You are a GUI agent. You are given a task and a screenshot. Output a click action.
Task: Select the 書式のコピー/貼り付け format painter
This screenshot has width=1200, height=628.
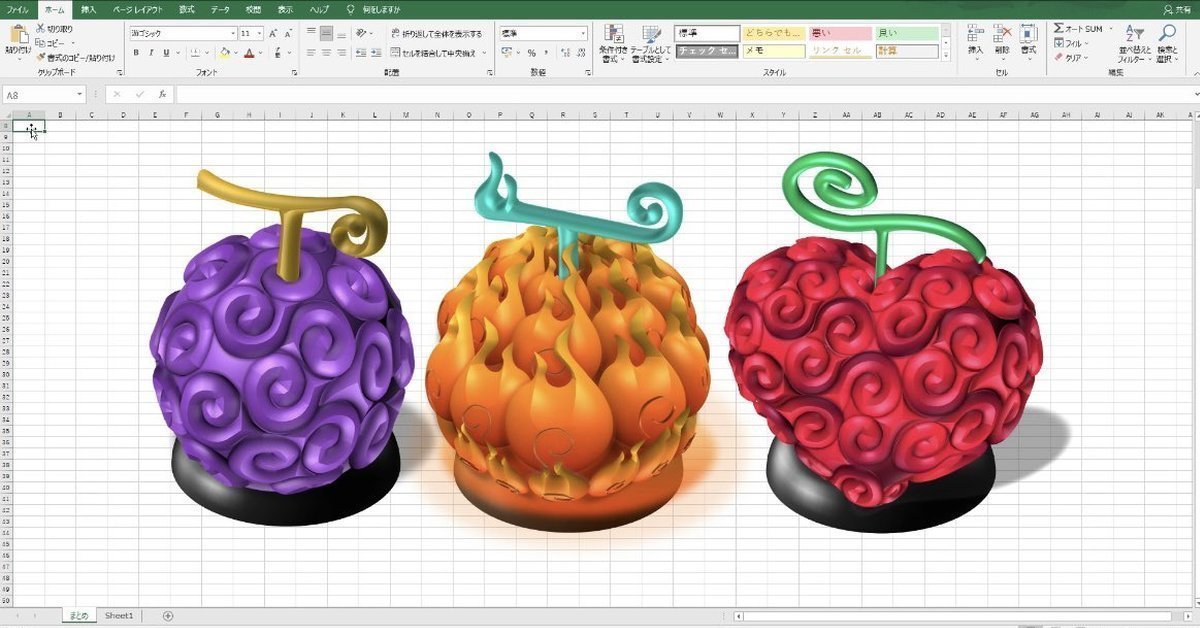point(74,57)
